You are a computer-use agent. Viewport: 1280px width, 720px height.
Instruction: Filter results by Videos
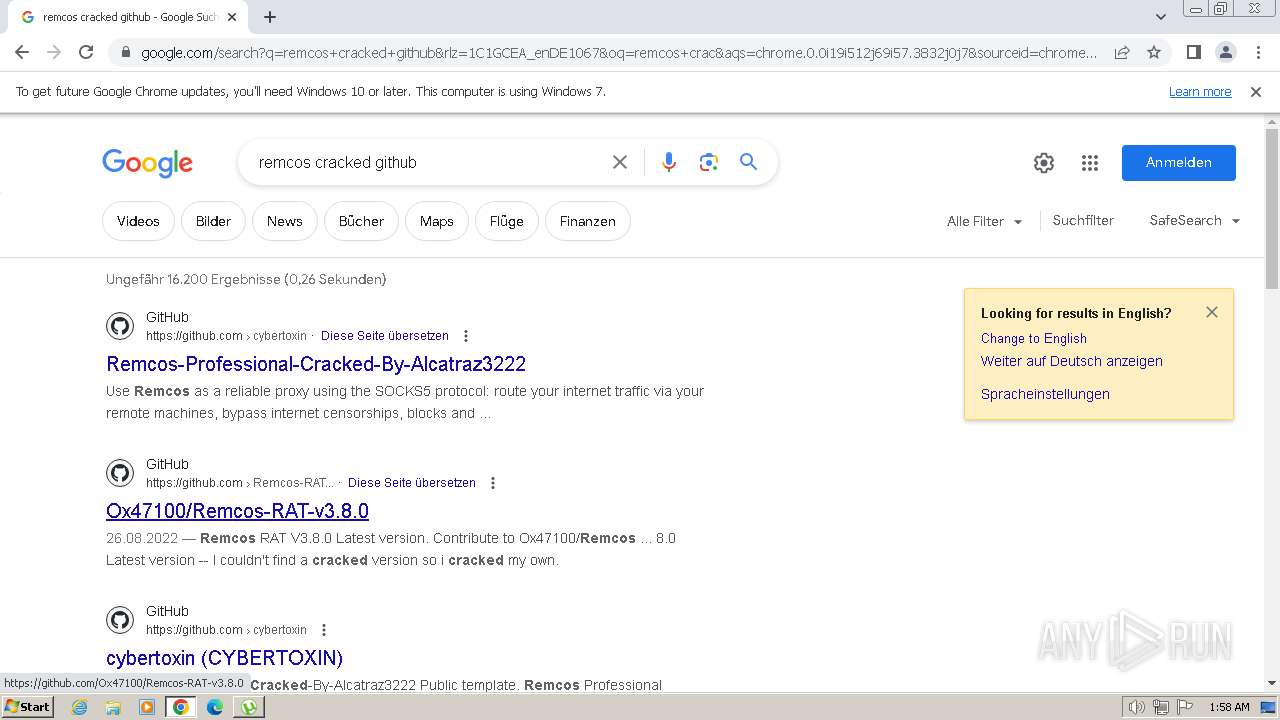click(x=138, y=221)
